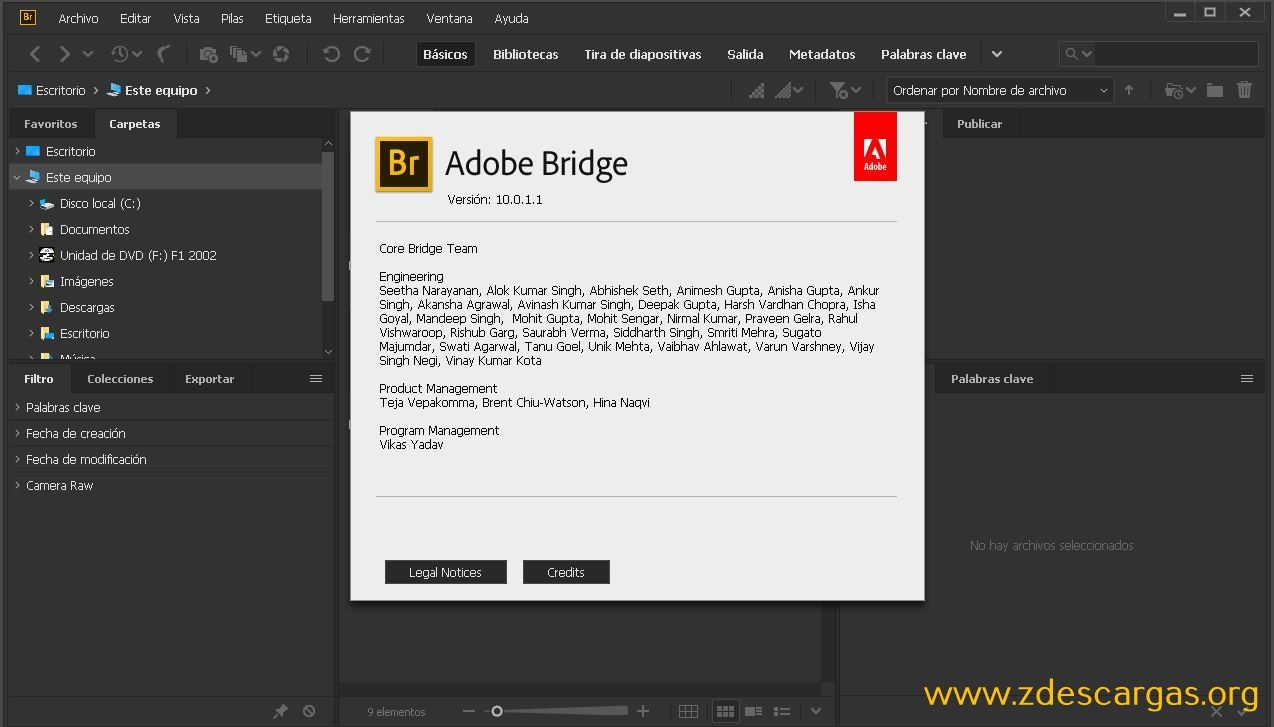Switch to Salida workspace
Screen dimensions: 1274x727
(x=745, y=54)
